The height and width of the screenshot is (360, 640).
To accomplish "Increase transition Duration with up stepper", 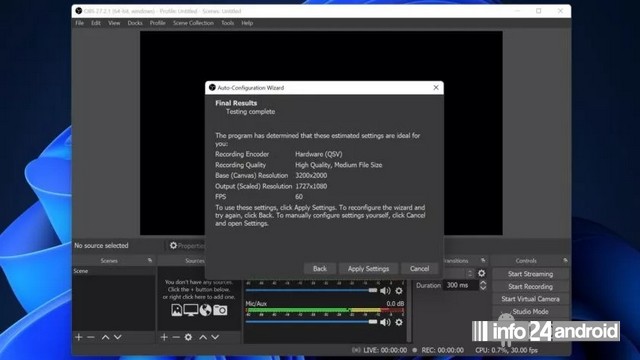I will pyautogui.click(x=483, y=282).
